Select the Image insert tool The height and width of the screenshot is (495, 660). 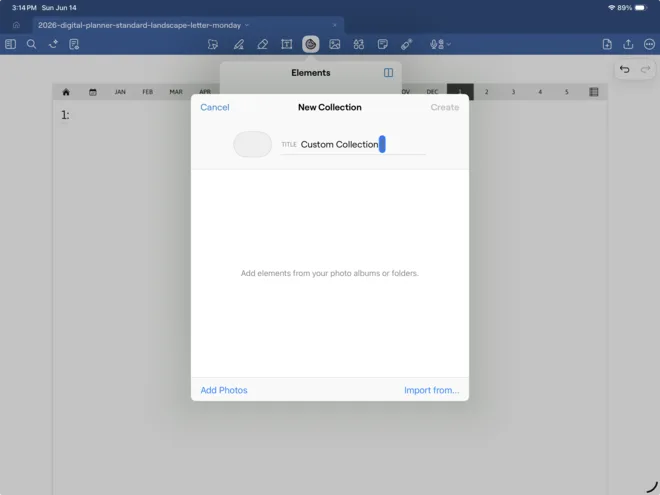[x=335, y=44]
